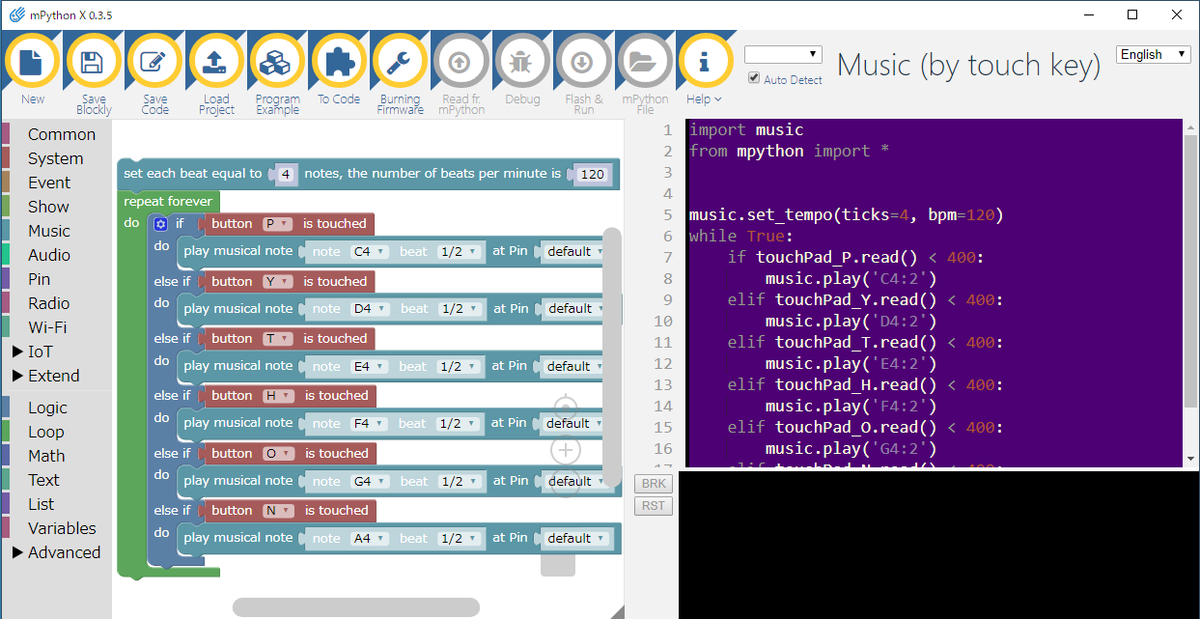Select the List block category
This screenshot has width=1200, height=619.
(x=41, y=504)
